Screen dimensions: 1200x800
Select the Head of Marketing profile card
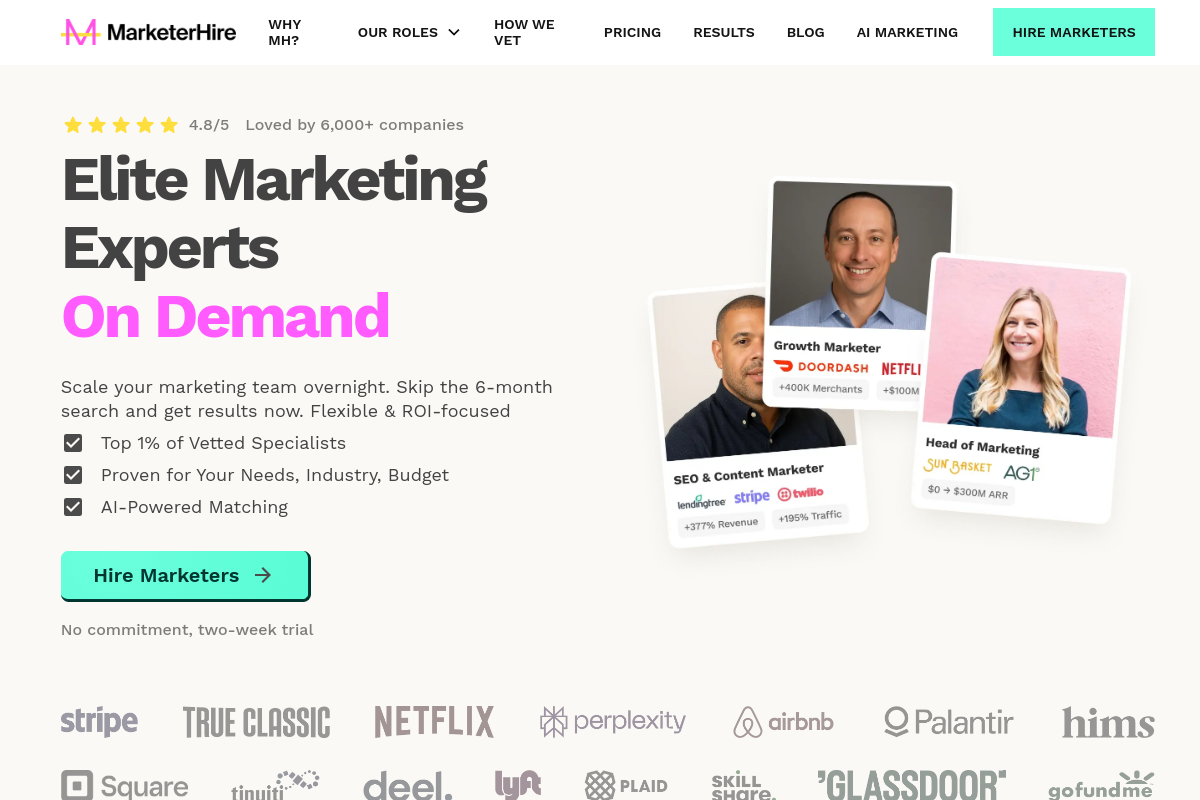click(x=1021, y=388)
